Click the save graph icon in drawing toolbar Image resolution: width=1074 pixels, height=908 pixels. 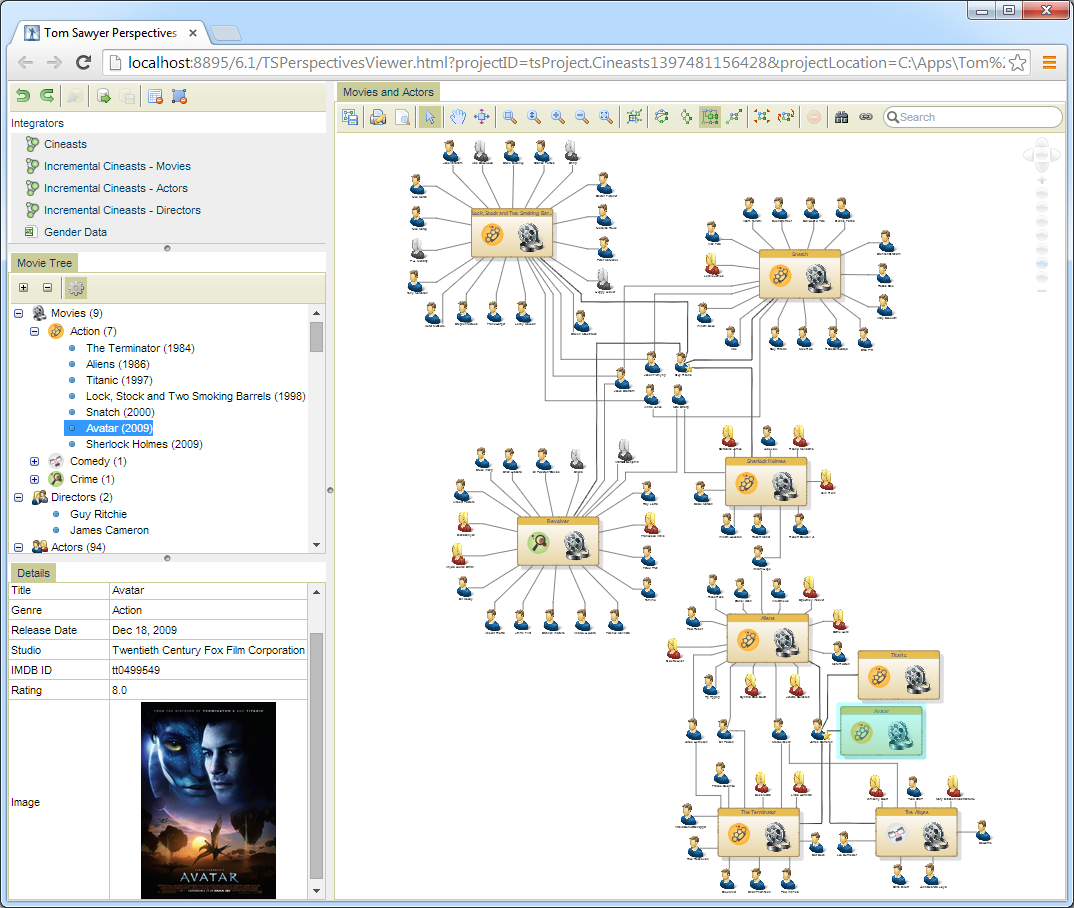(x=350, y=117)
